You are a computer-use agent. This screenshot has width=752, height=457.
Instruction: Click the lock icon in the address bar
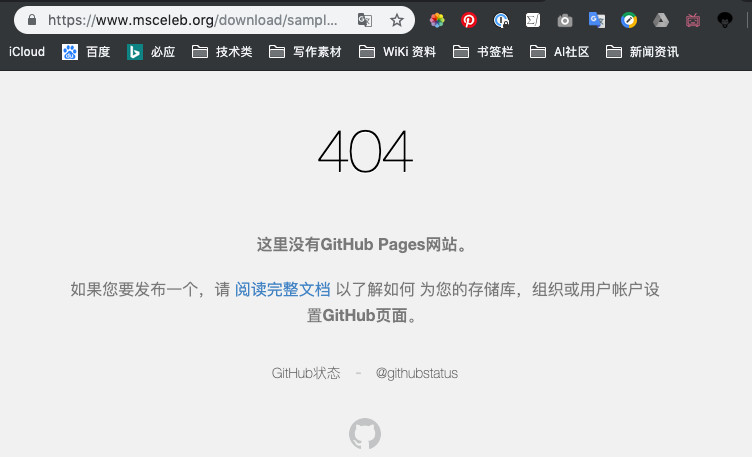pyautogui.click(x=31, y=20)
